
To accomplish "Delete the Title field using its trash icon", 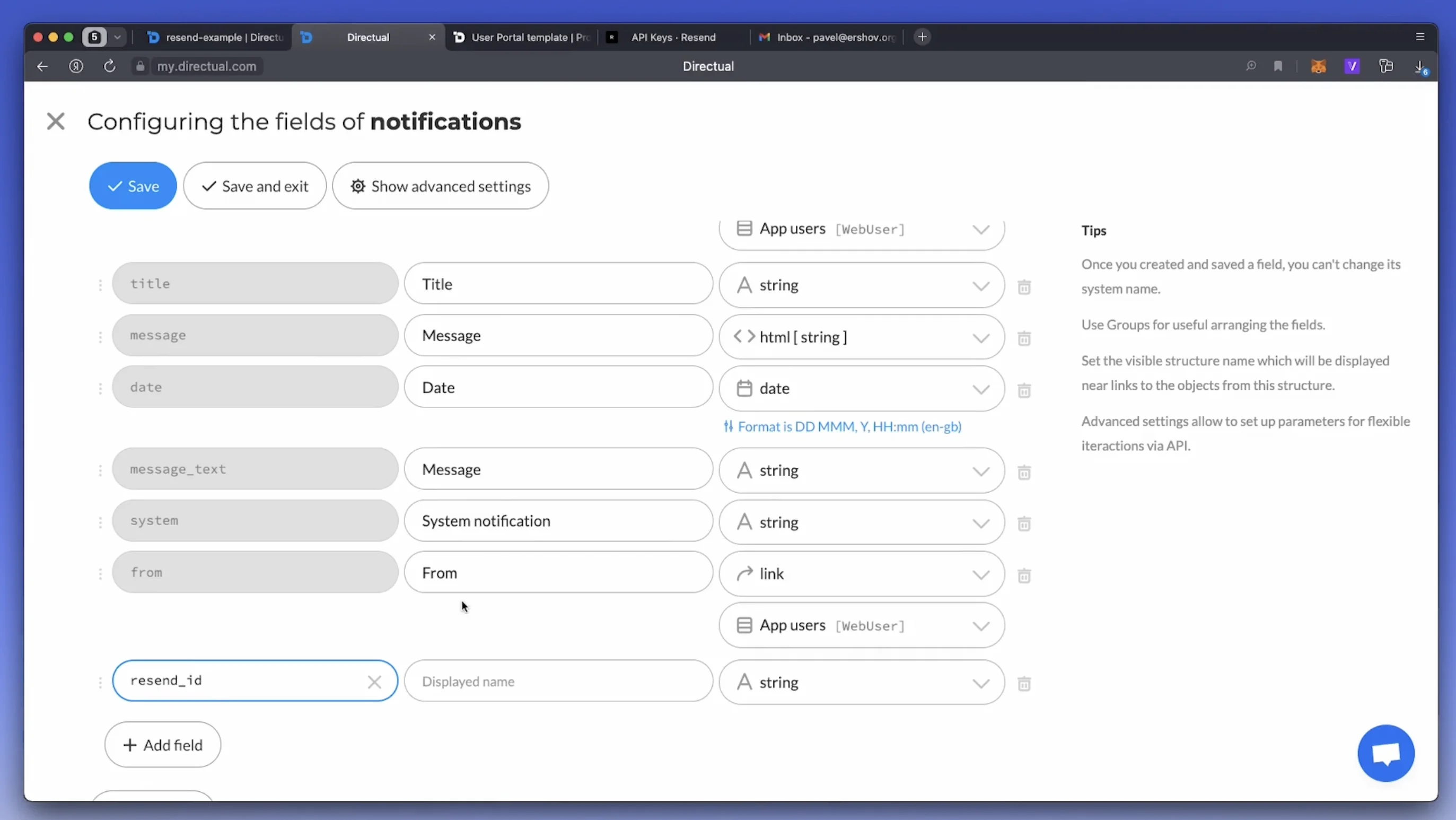I will [x=1024, y=287].
